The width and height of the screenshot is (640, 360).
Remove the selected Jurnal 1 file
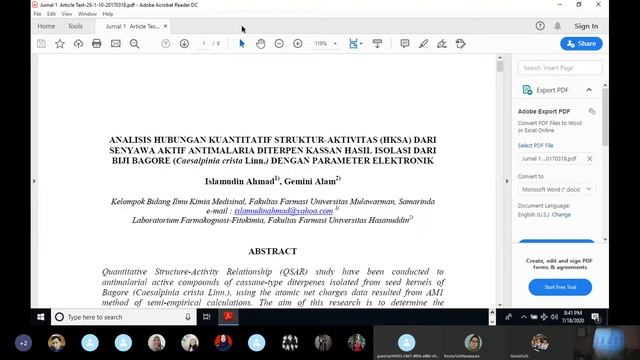(x=589, y=159)
